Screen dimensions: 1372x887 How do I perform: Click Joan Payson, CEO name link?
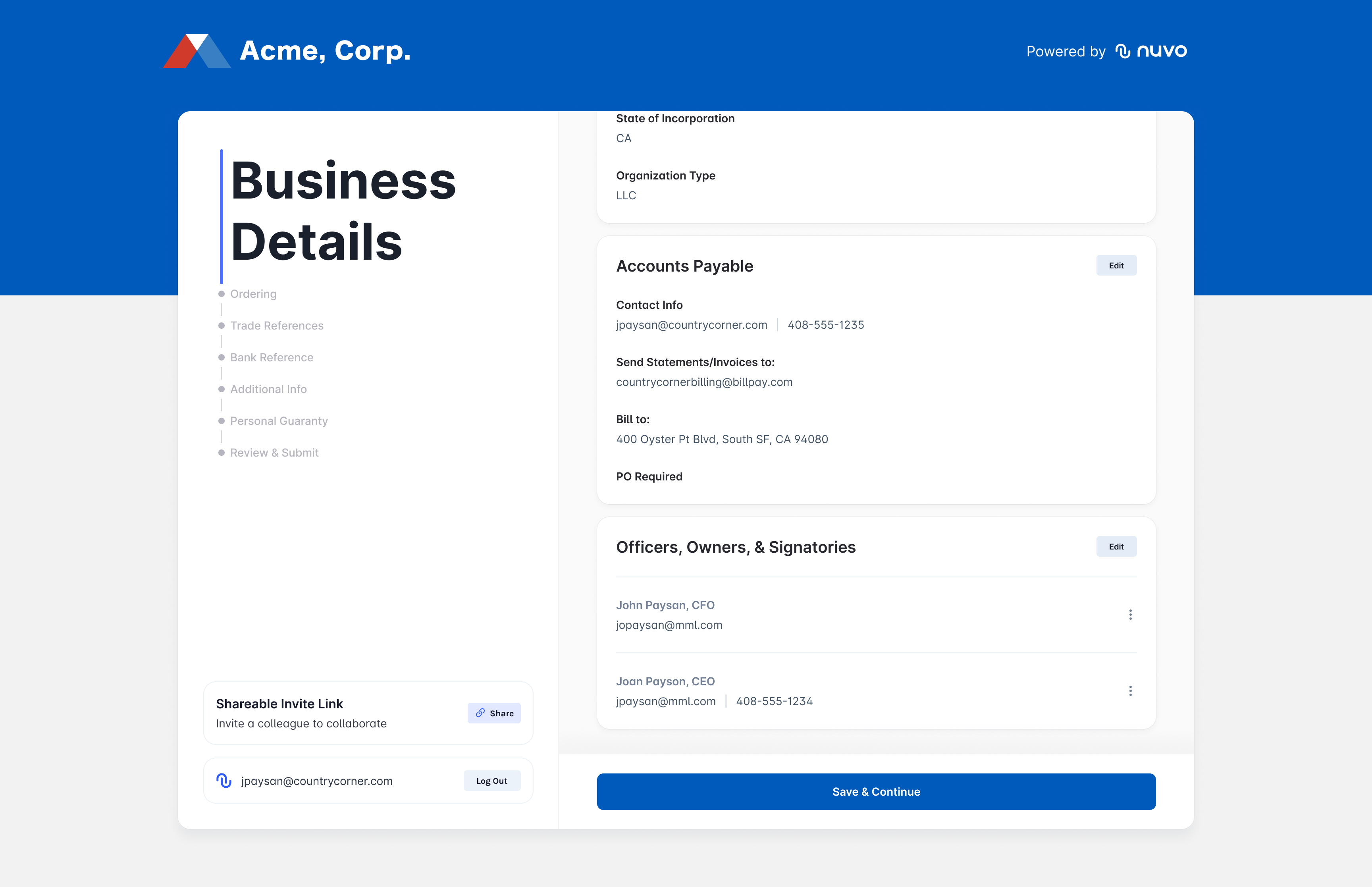point(665,681)
